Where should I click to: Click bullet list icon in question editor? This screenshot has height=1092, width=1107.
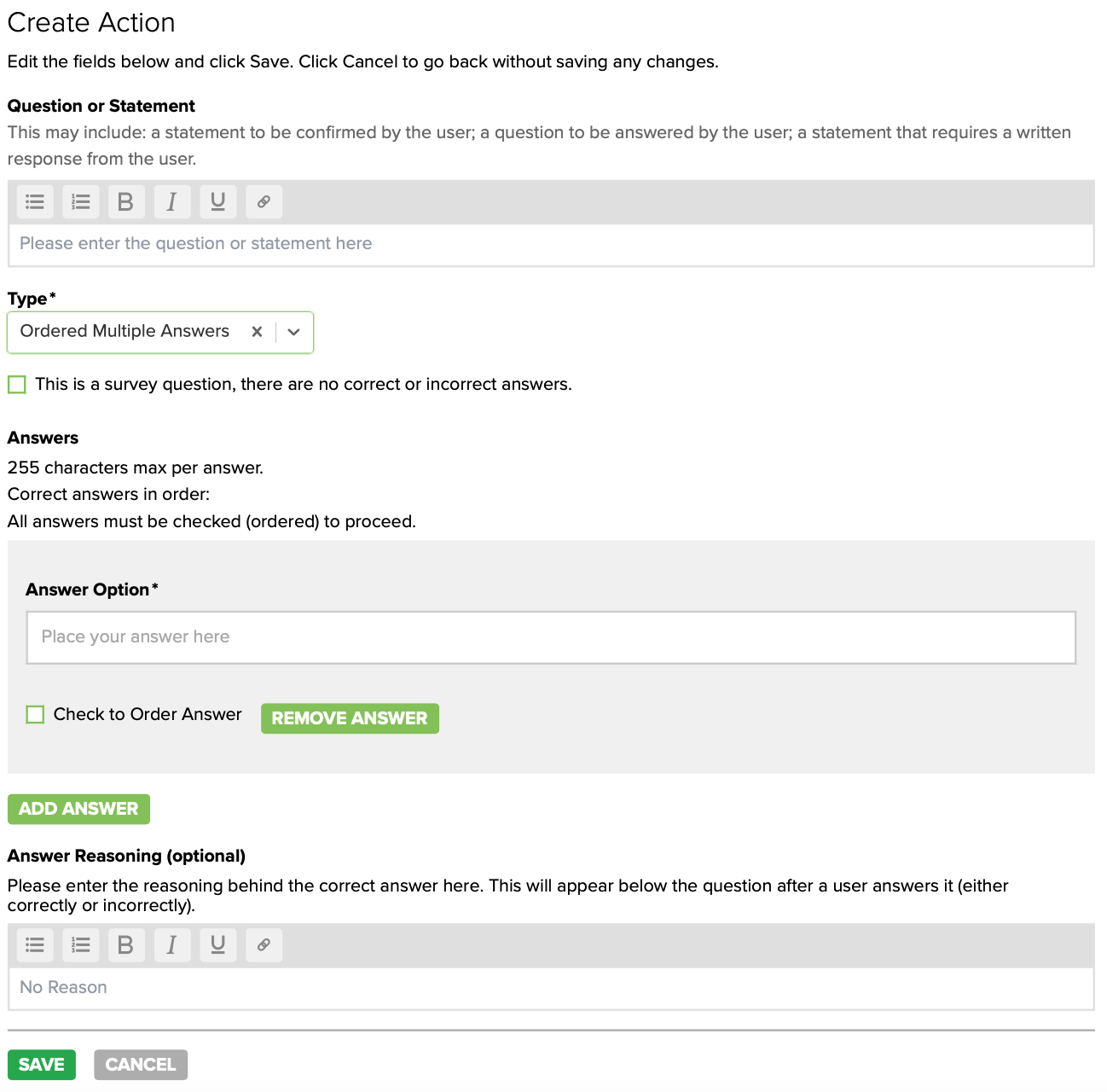(35, 202)
